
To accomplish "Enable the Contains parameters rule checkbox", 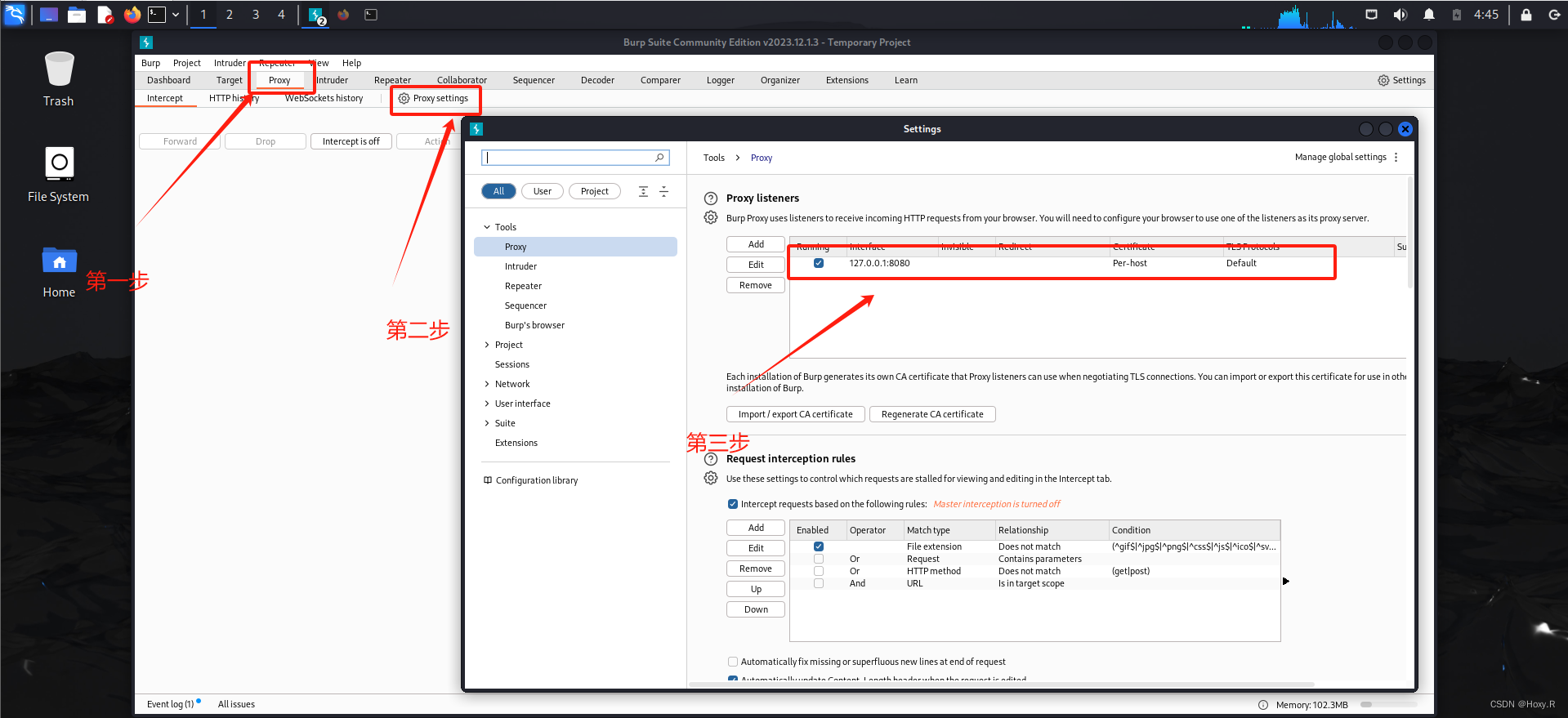I will click(818, 559).
